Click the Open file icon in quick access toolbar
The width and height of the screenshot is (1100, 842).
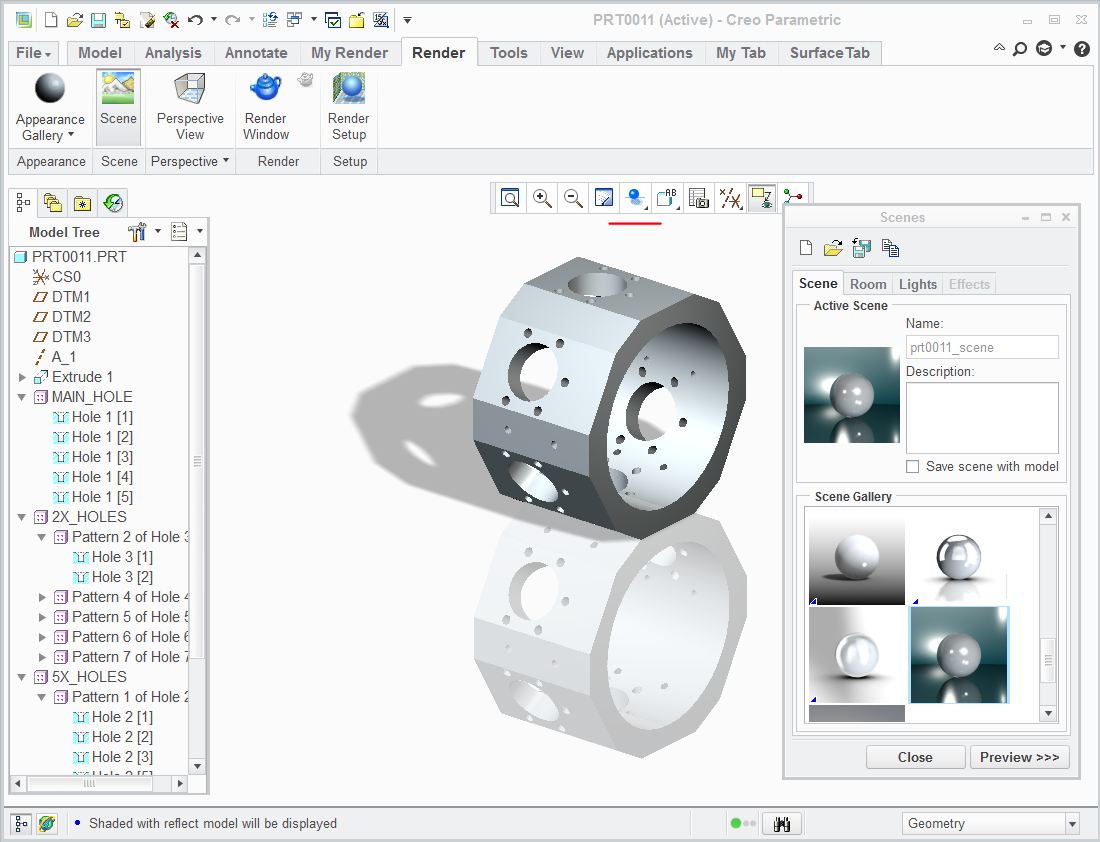[x=74, y=20]
